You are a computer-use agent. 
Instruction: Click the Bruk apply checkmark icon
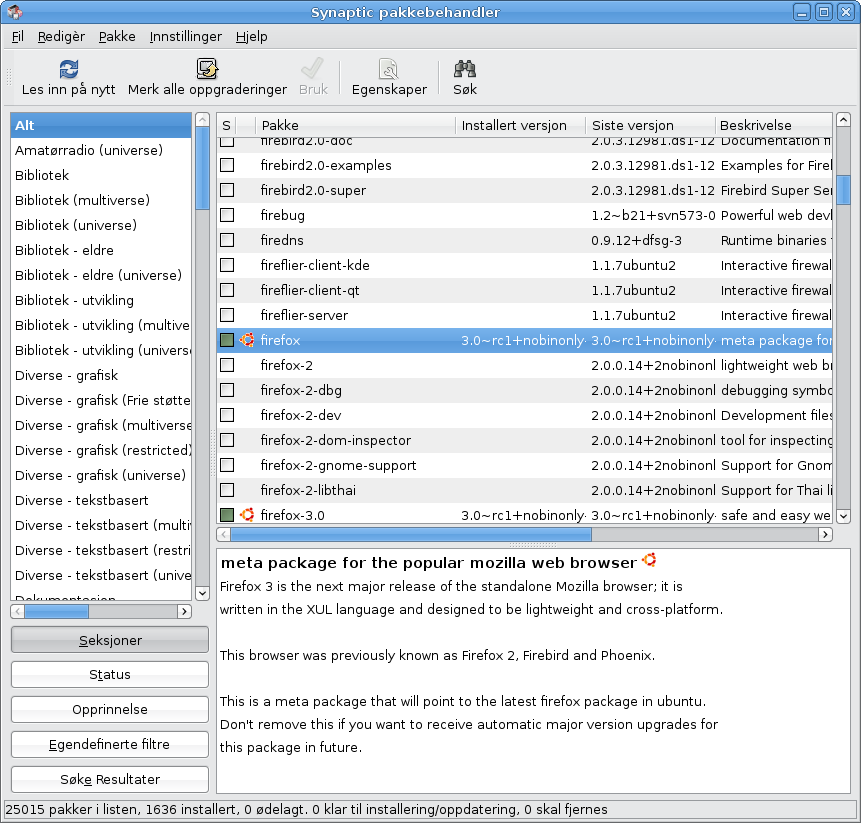312,69
